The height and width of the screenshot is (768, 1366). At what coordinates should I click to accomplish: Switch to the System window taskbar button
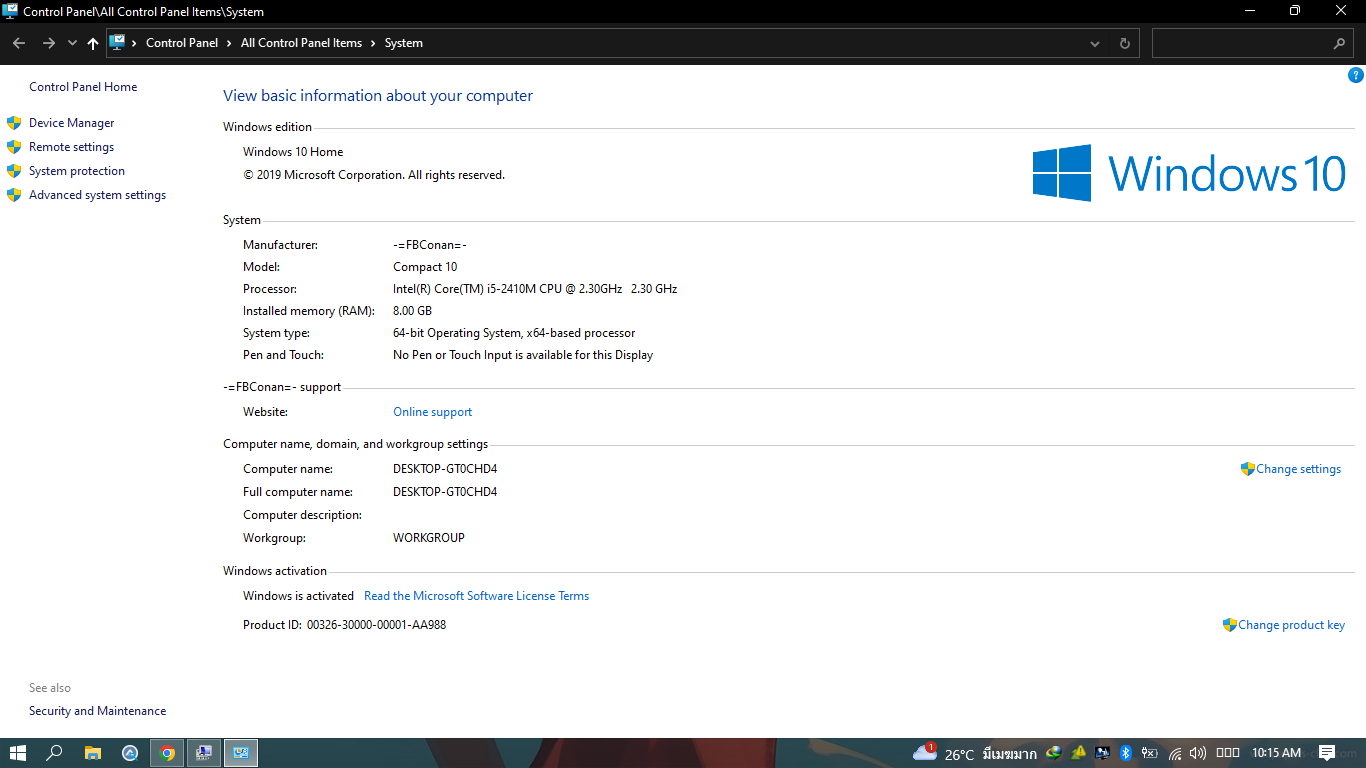(240, 753)
